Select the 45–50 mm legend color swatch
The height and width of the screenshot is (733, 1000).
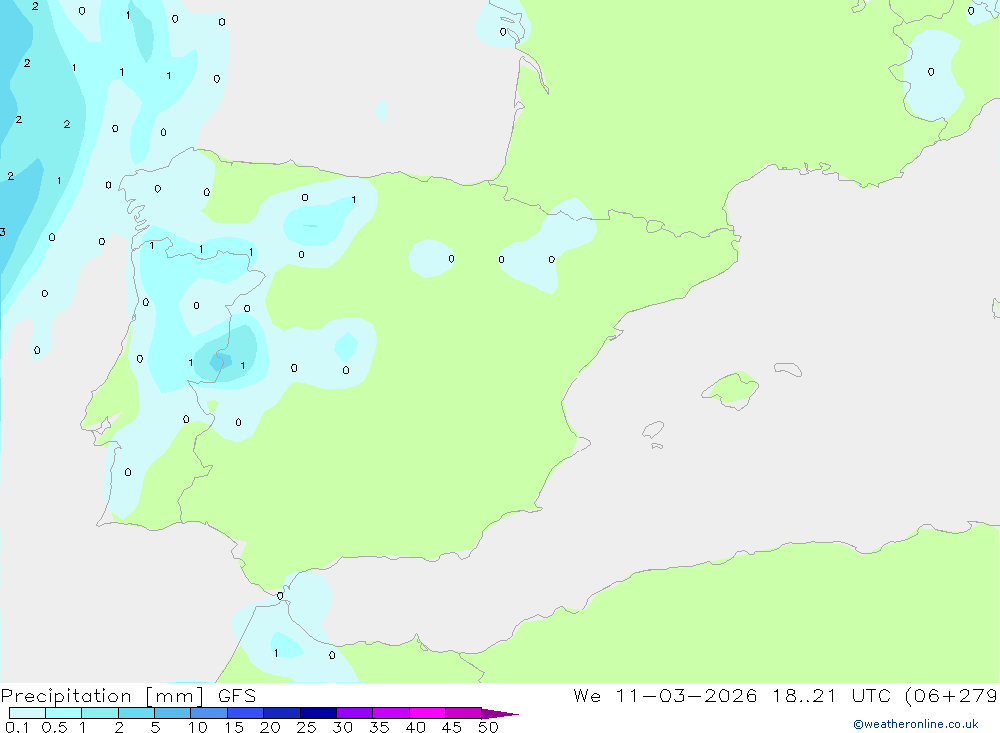pyautogui.click(x=463, y=713)
